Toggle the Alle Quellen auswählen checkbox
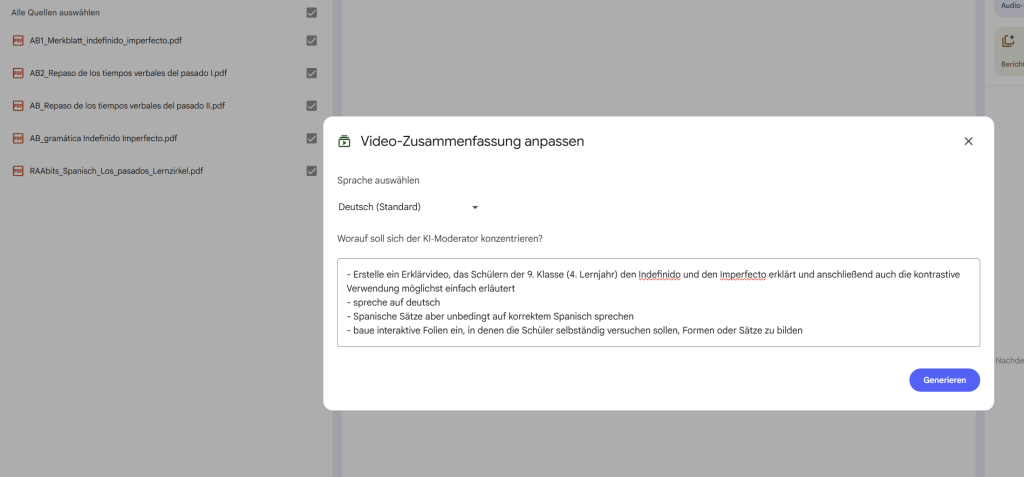This screenshot has height=477, width=1024. (x=312, y=12)
